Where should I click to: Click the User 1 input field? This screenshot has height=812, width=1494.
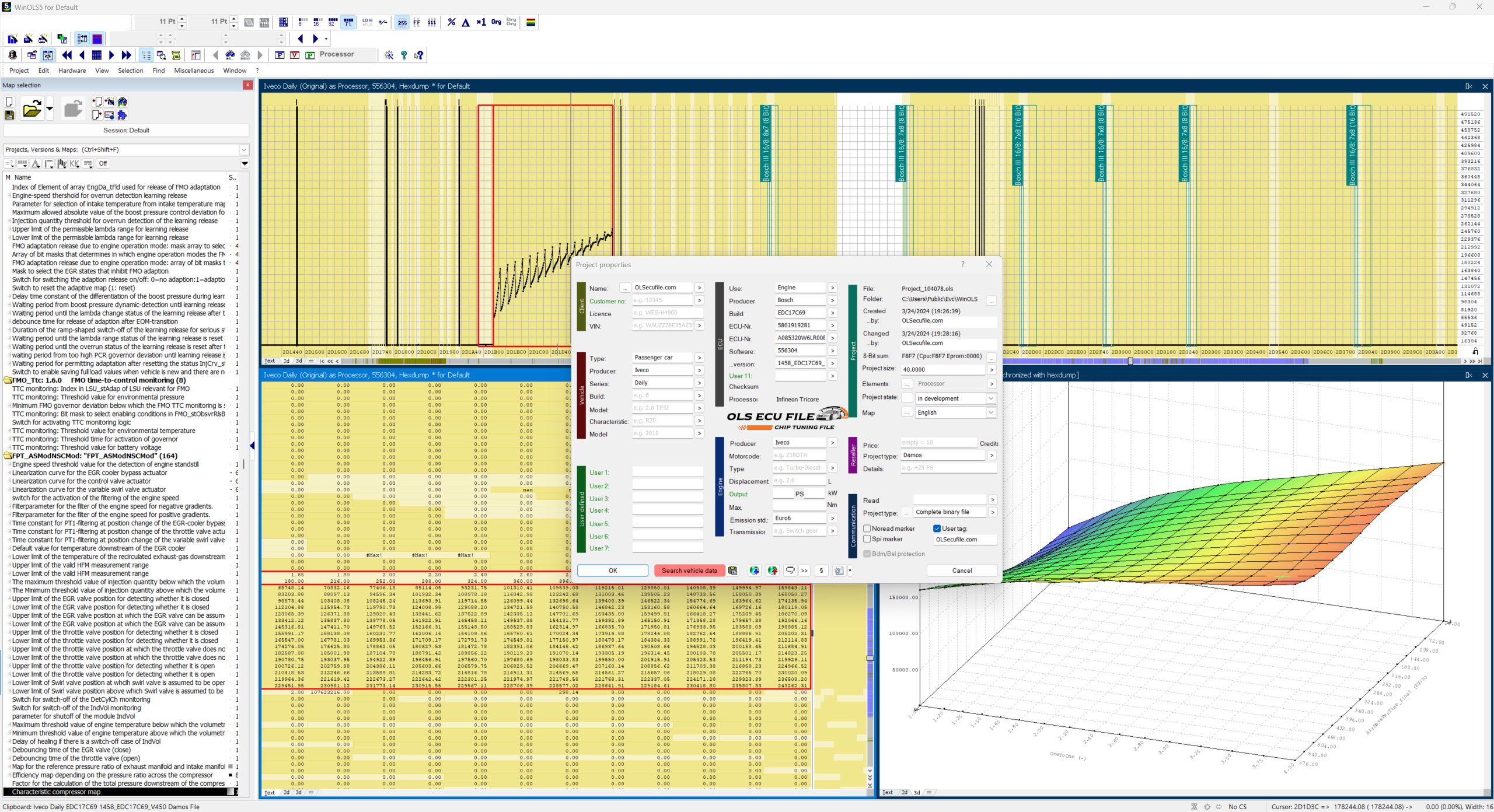(668, 473)
